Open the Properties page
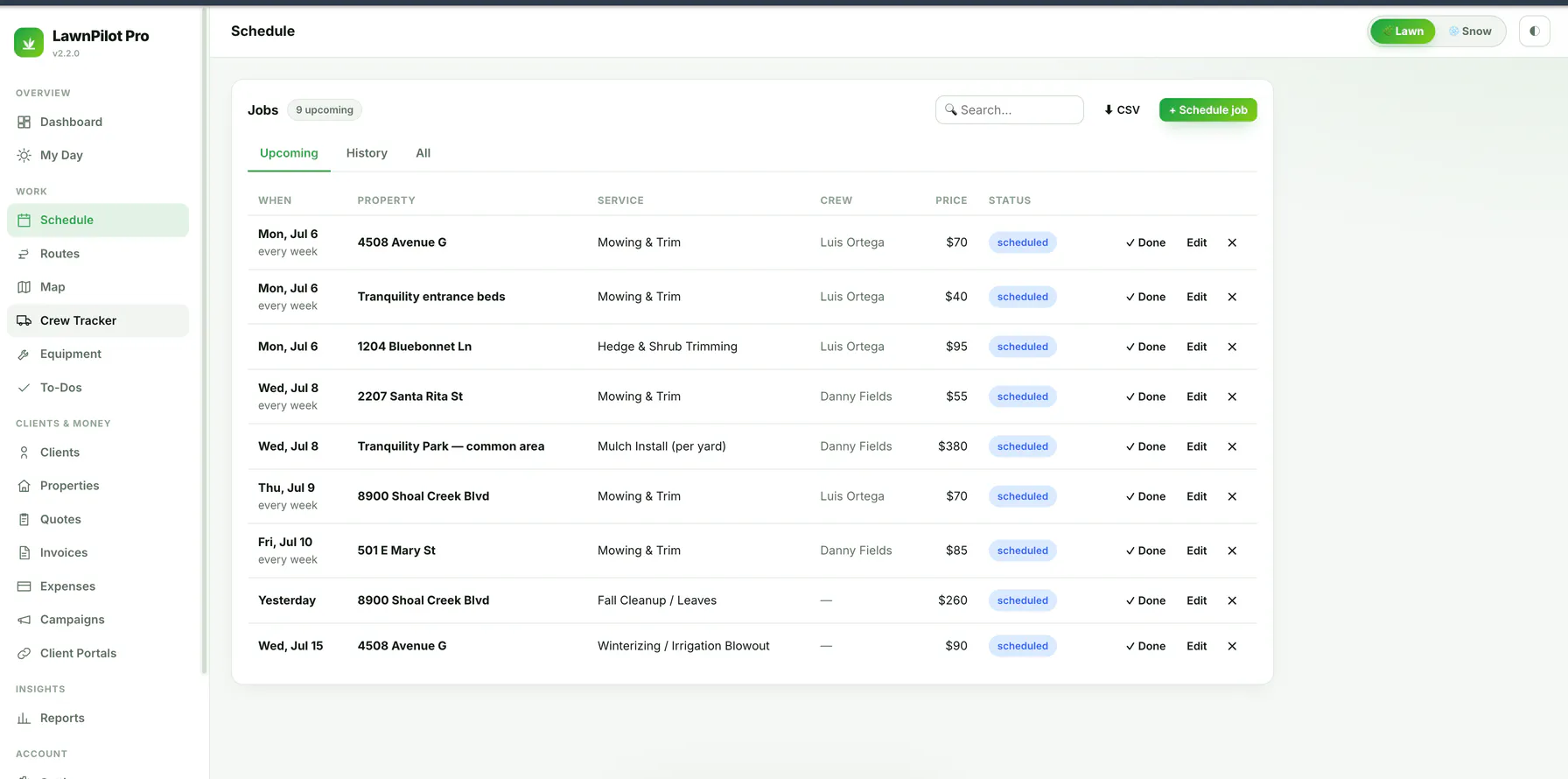Screen dimensions: 1568x779 point(98,486)
